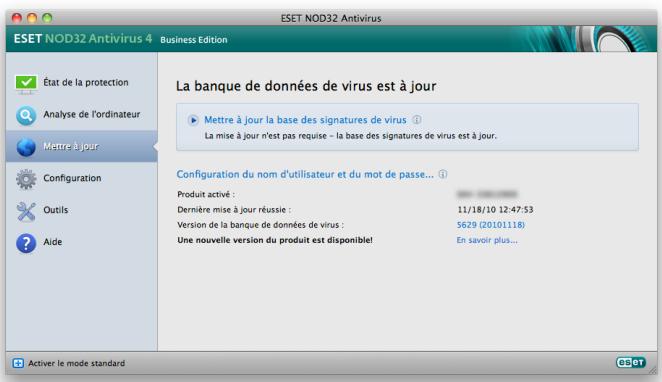The height and width of the screenshot is (382, 662).
Task: Click Une nouvelle version du produit est disponible
Action: pyautogui.click(x=275, y=240)
